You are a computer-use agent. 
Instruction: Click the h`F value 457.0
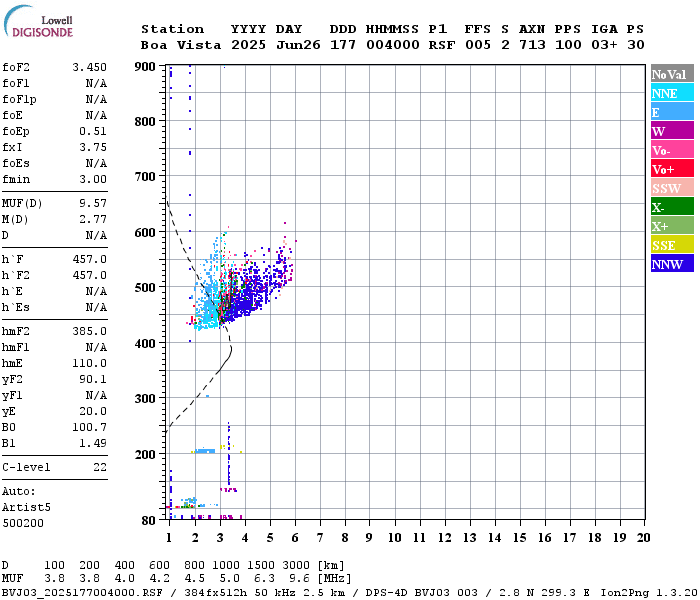click(90, 259)
